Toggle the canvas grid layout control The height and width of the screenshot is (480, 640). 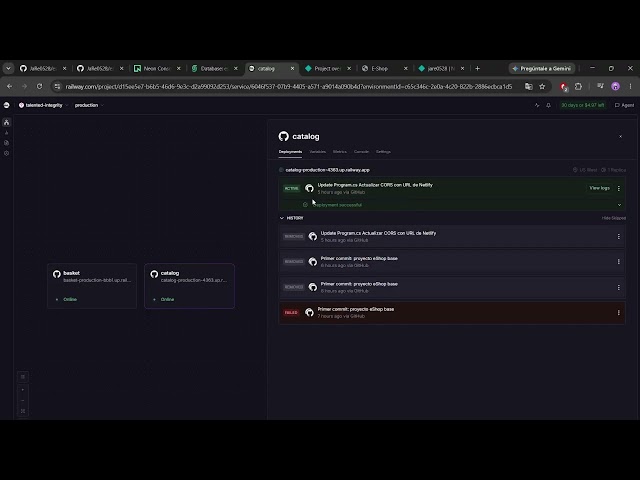click(x=23, y=377)
